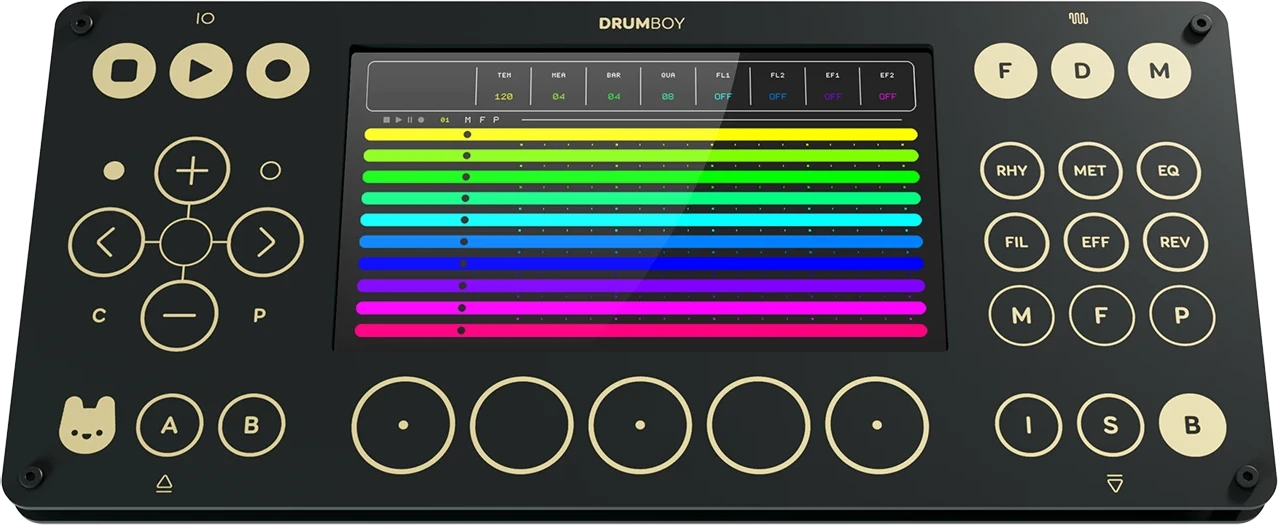Tap the right arrow of the directional pad
This screenshot has height=525, width=1278.
(x=265, y=242)
